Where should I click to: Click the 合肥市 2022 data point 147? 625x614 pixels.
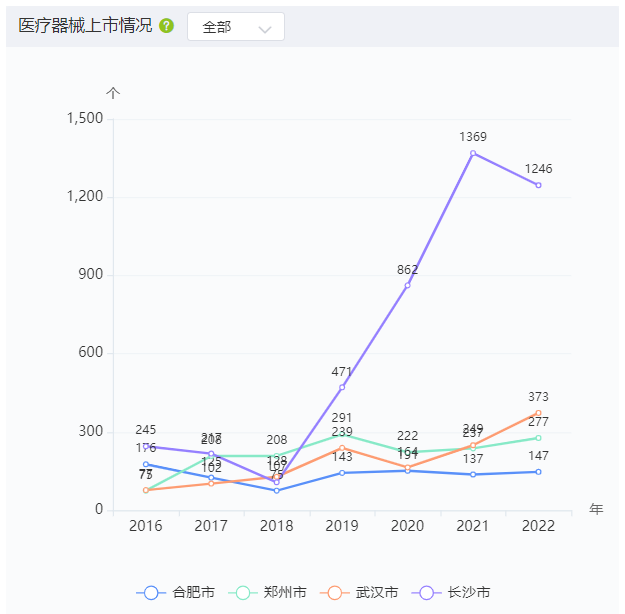click(x=538, y=472)
